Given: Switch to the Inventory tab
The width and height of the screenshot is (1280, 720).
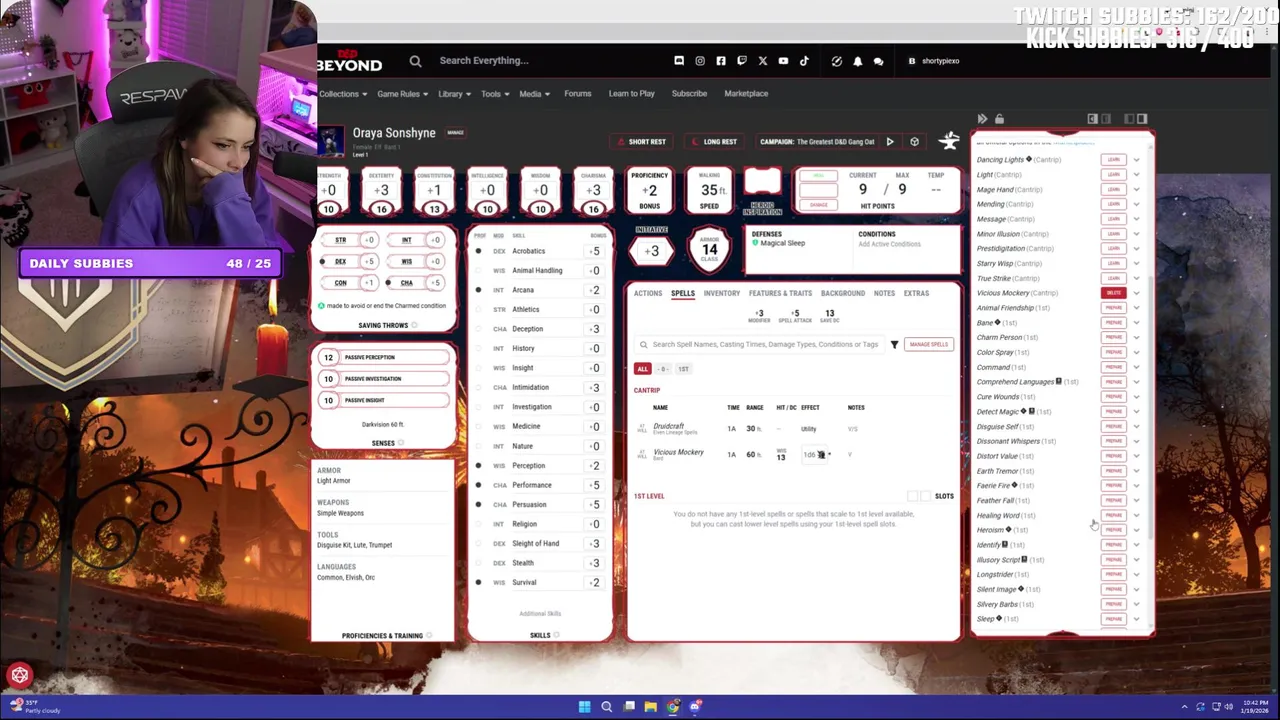Looking at the screenshot, I should [721, 293].
